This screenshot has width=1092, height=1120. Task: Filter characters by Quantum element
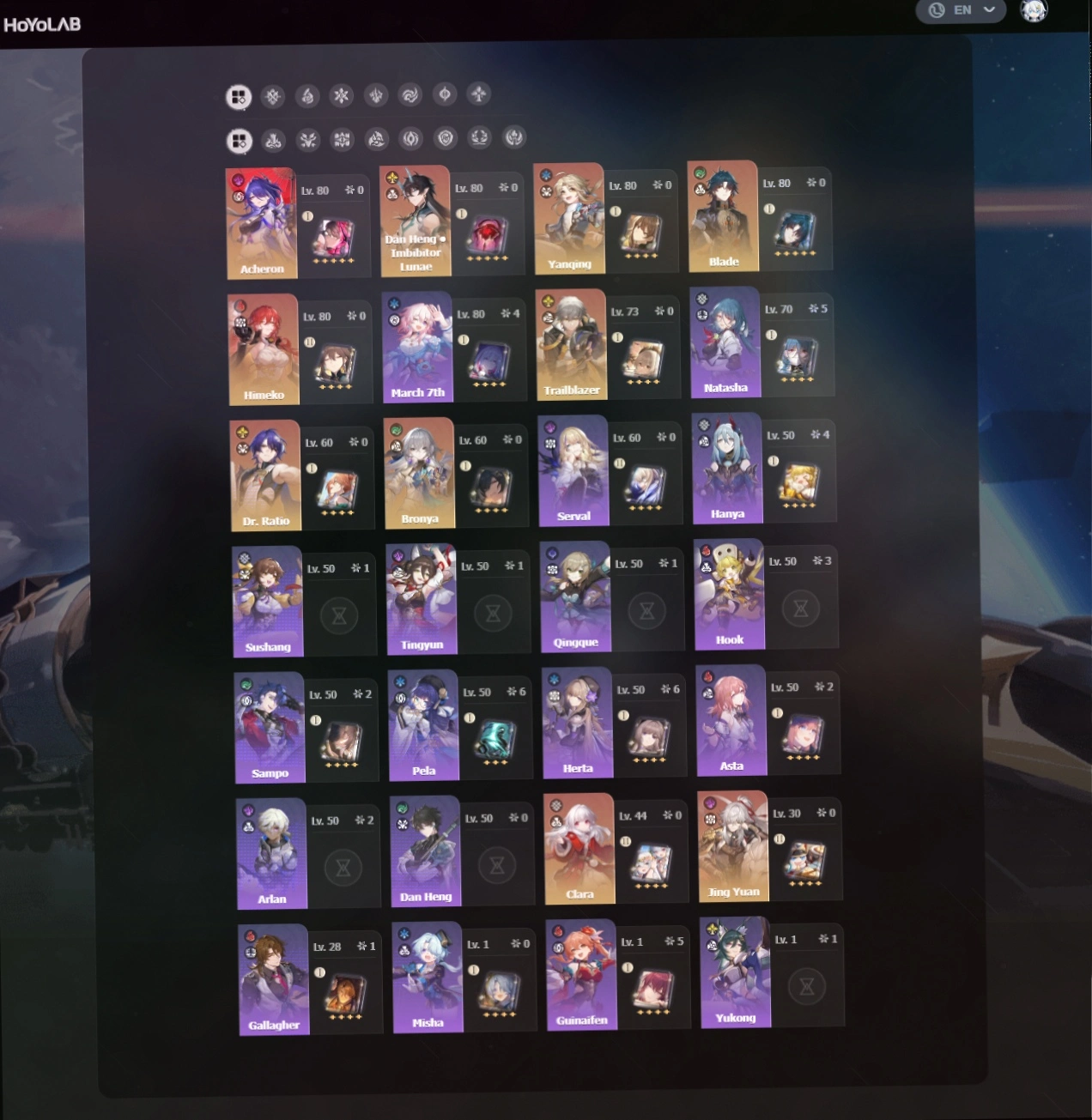click(x=445, y=94)
